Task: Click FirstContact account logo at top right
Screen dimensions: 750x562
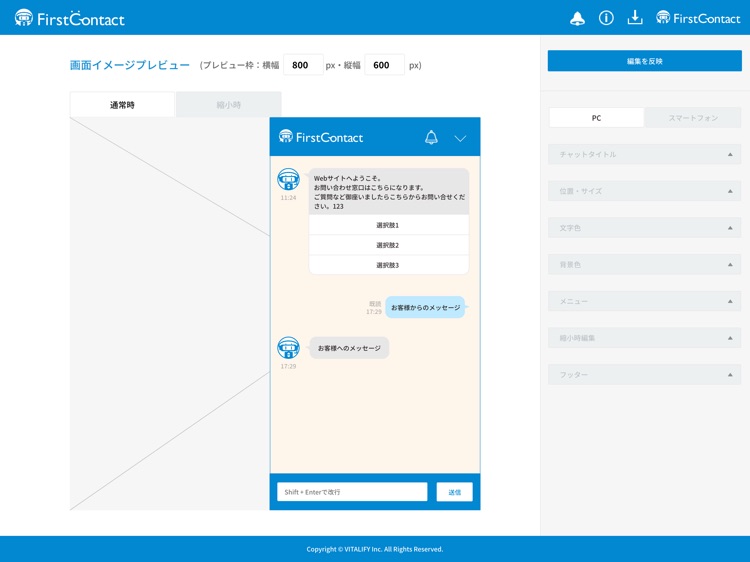Action: coord(698,18)
